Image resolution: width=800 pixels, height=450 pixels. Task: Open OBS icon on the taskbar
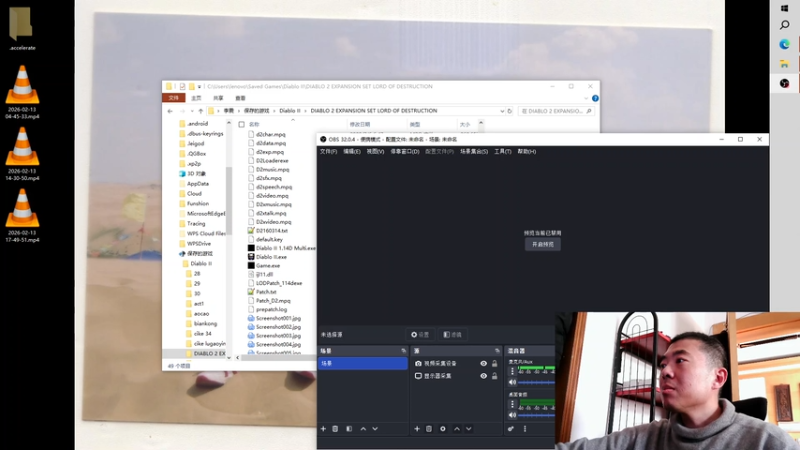coord(785,83)
